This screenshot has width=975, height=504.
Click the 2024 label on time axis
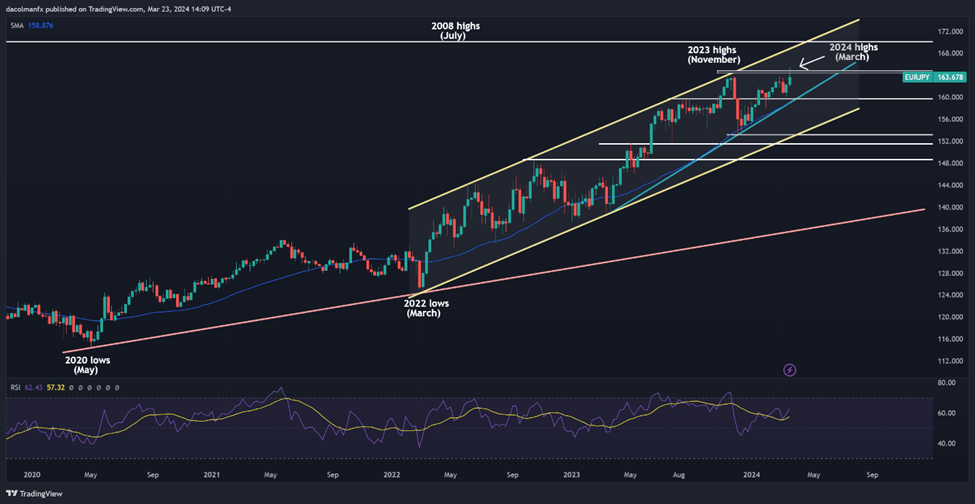[752, 475]
